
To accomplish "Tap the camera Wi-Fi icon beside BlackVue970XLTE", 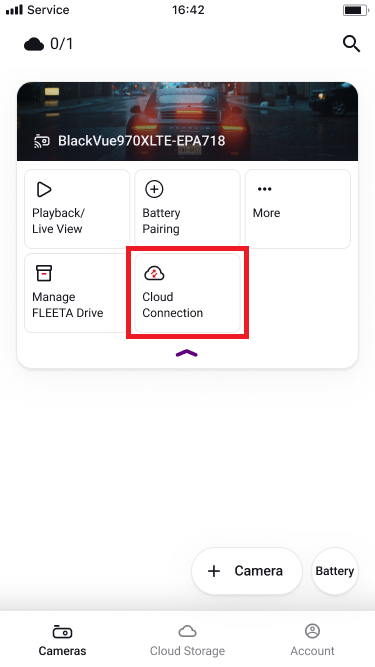I will [x=42, y=141].
